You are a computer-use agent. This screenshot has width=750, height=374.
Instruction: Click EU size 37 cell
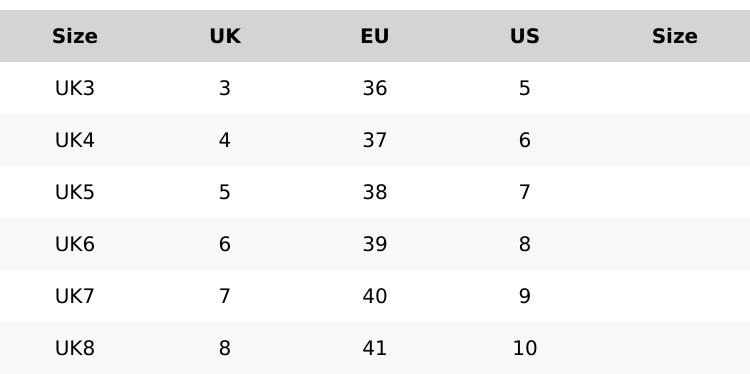375,140
